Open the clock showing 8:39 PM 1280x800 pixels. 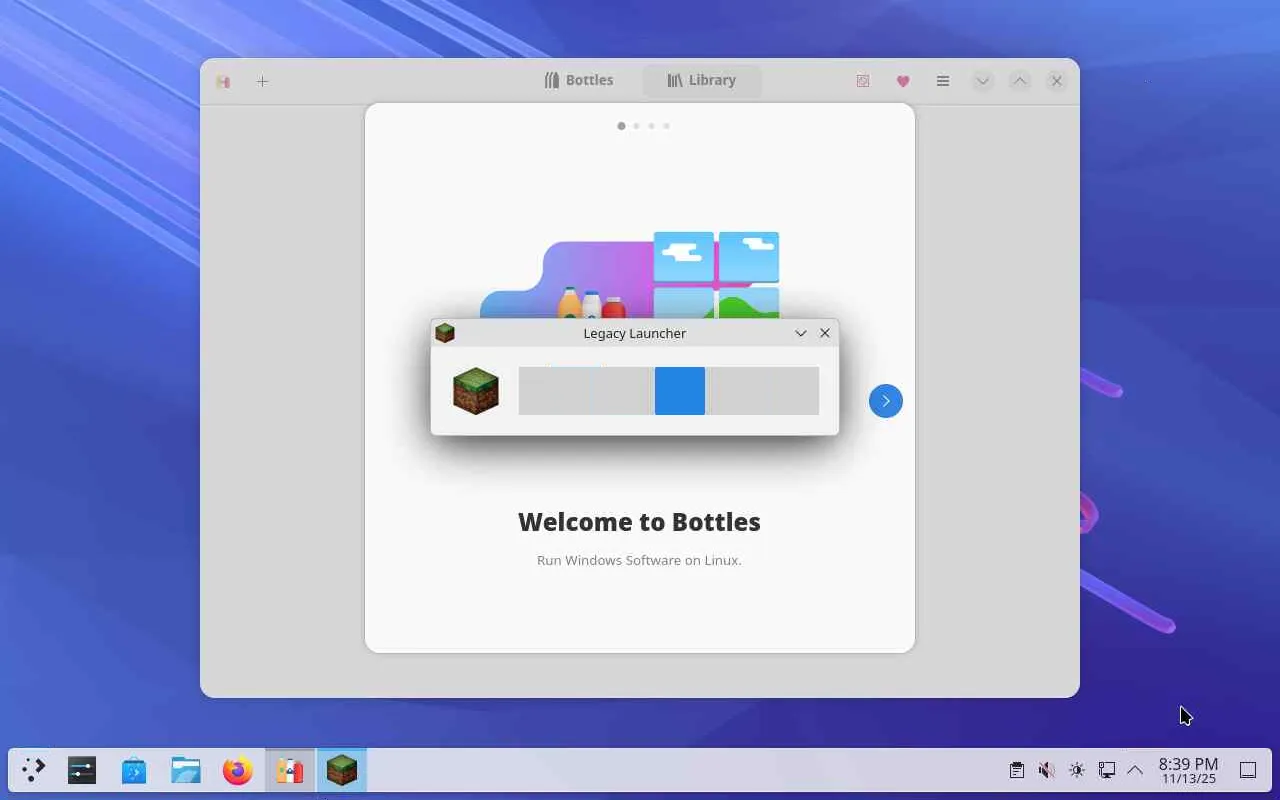click(x=1188, y=770)
